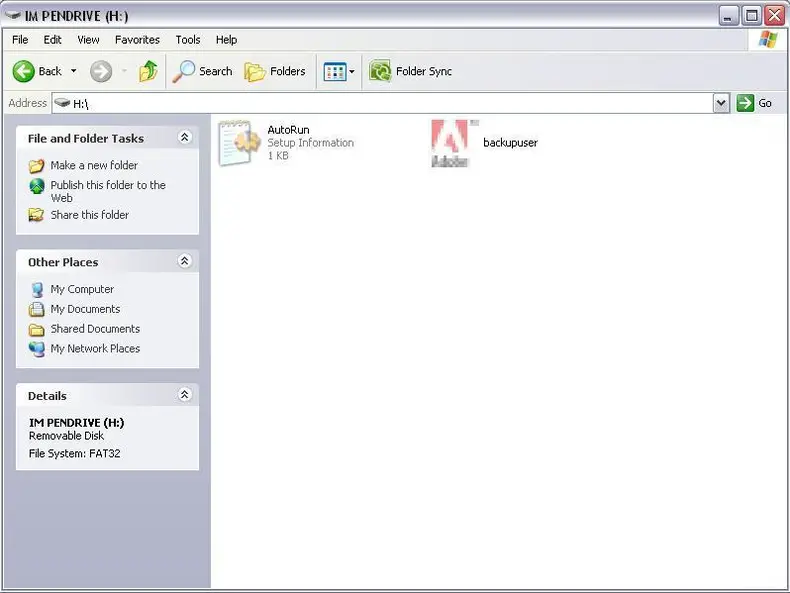The image size is (790, 593).
Task: Click the address bar showing H:\
Action: [x=383, y=103]
